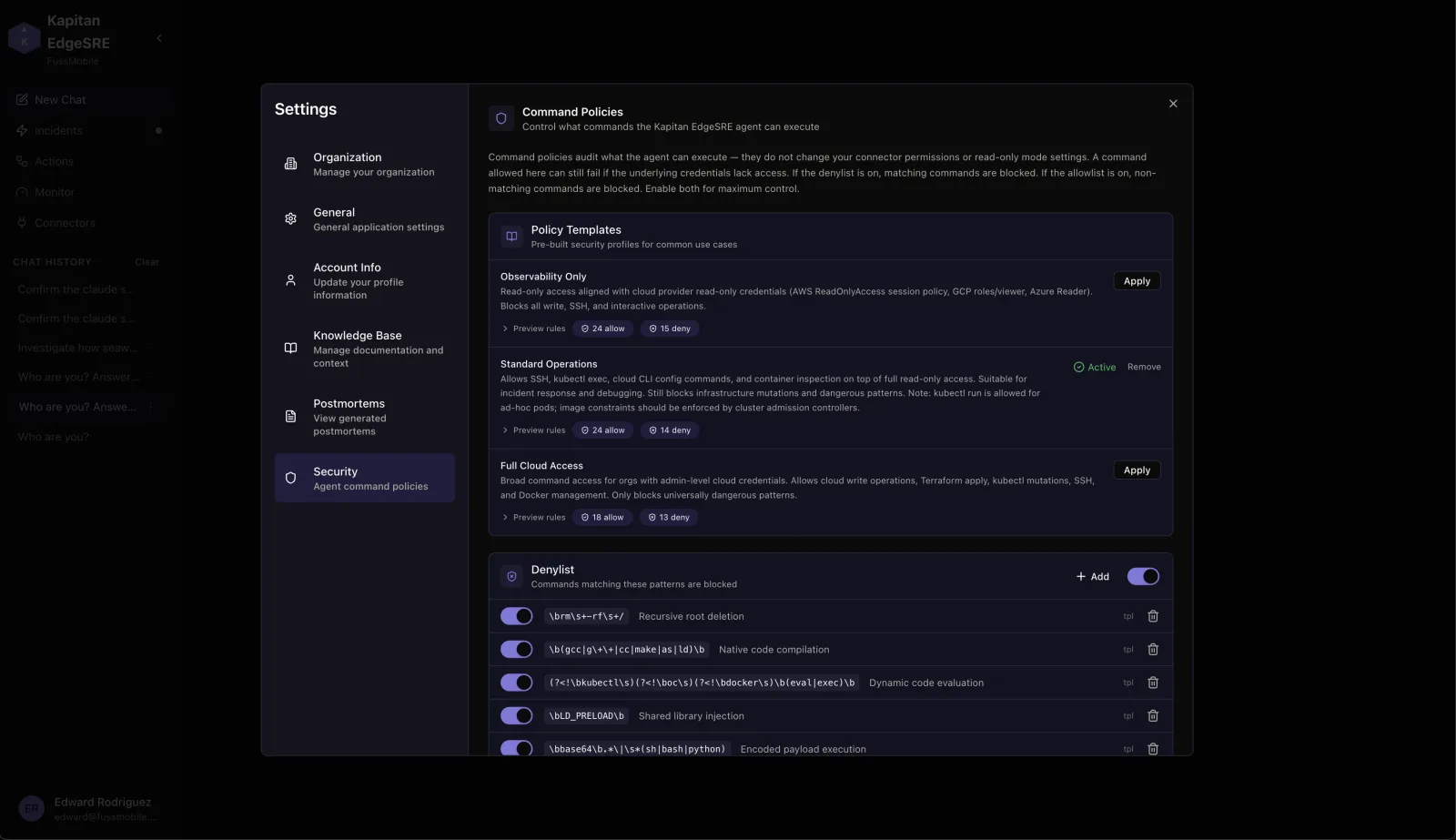
Task: Click the Command Policies shield icon
Action: (501, 118)
